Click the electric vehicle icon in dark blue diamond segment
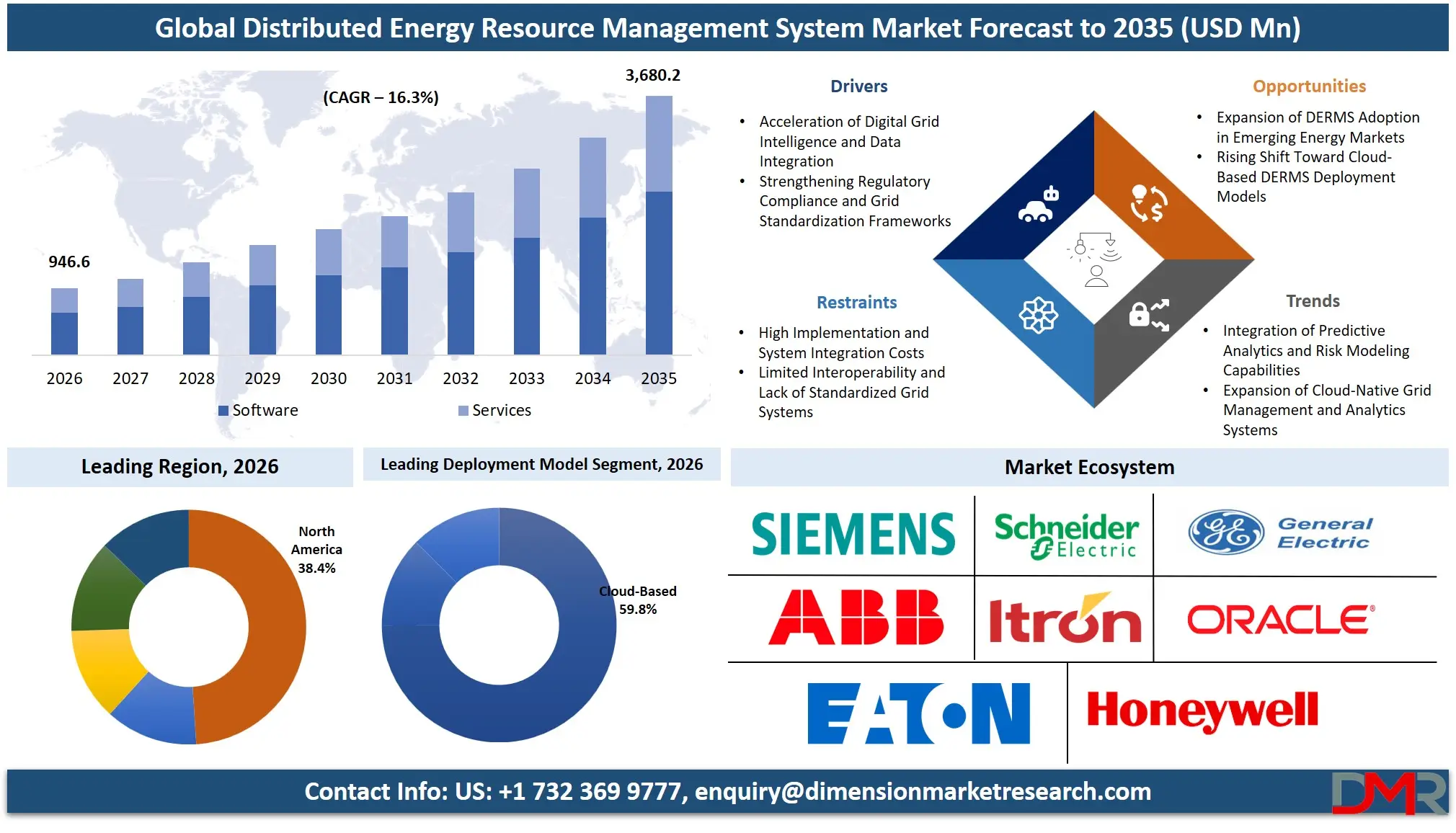The image size is (1456, 833). pyautogui.click(x=1038, y=205)
